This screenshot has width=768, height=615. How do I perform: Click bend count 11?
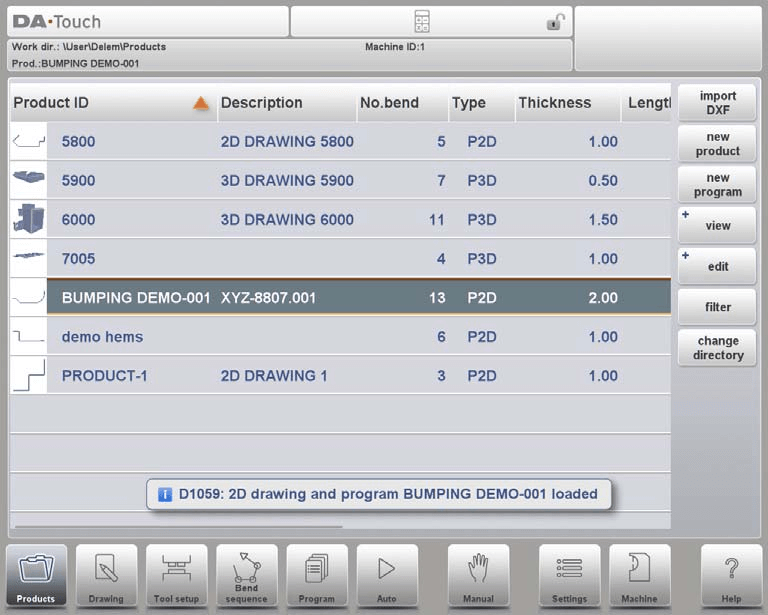pyautogui.click(x=437, y=219)
